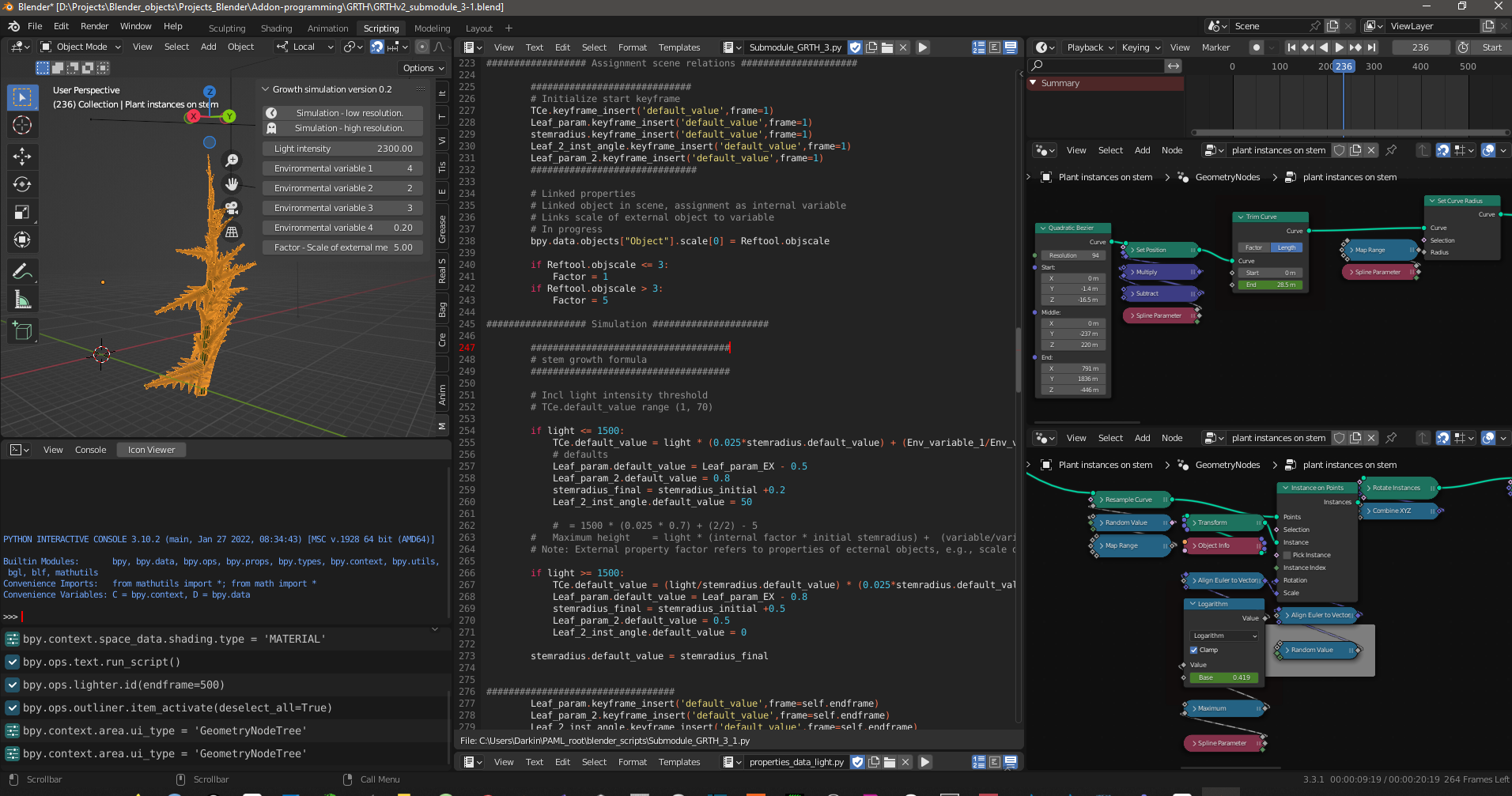Select the Move tool in the viewport toolbar
The height and width of the screenshot is (796, 1512).
click(x=22, y=157)
